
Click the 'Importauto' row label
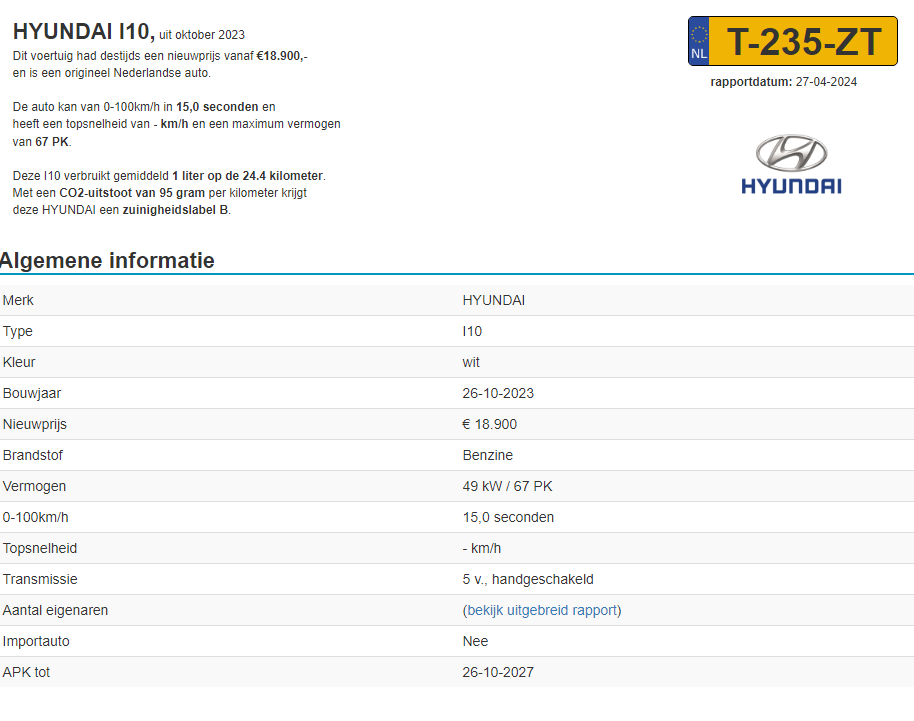[x=36, y=641]
